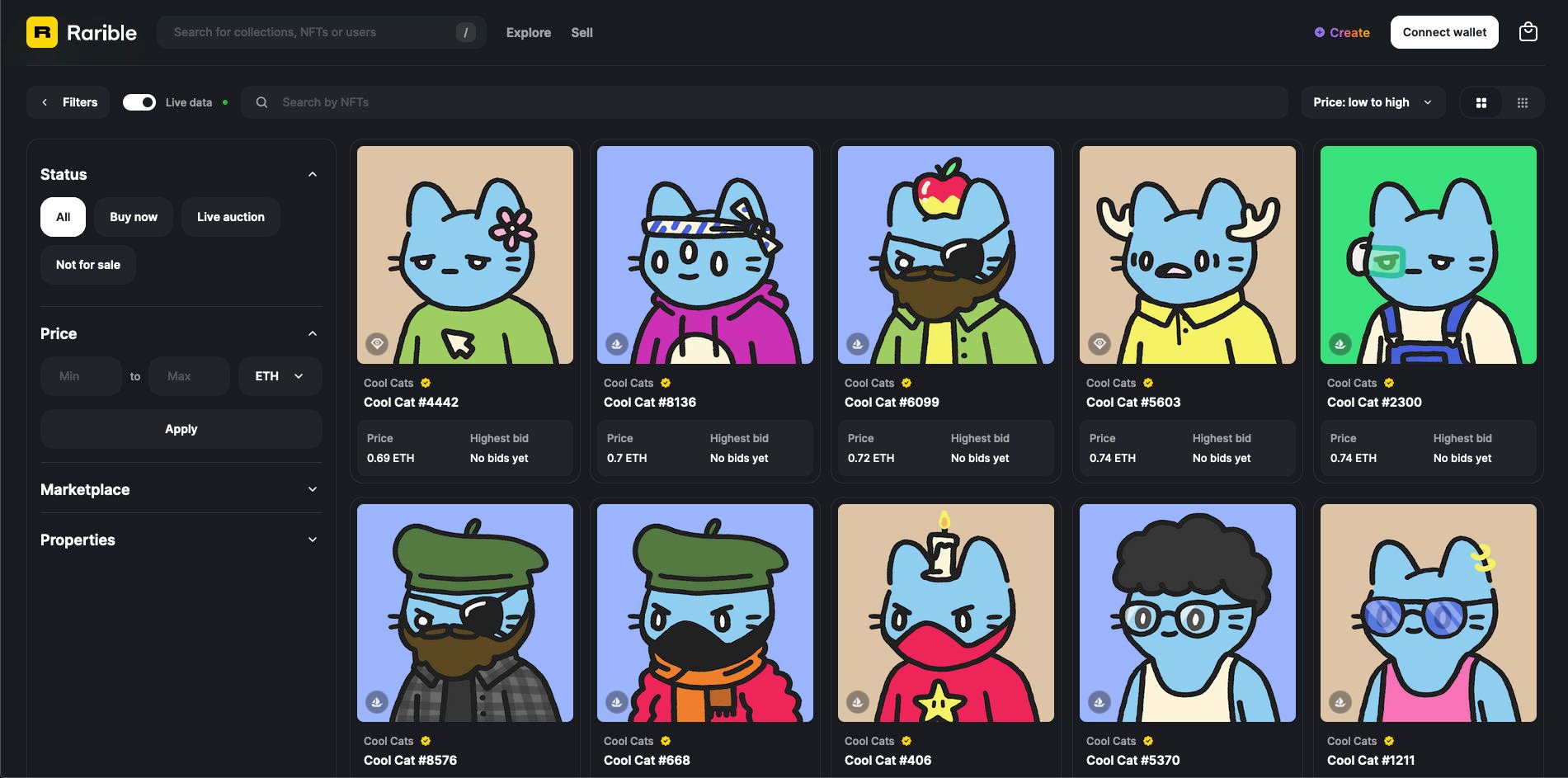Screen dimensions: 1568x778
Task: Open the Cool Cat #8136 thumbnail image
Action: (705, 255)
